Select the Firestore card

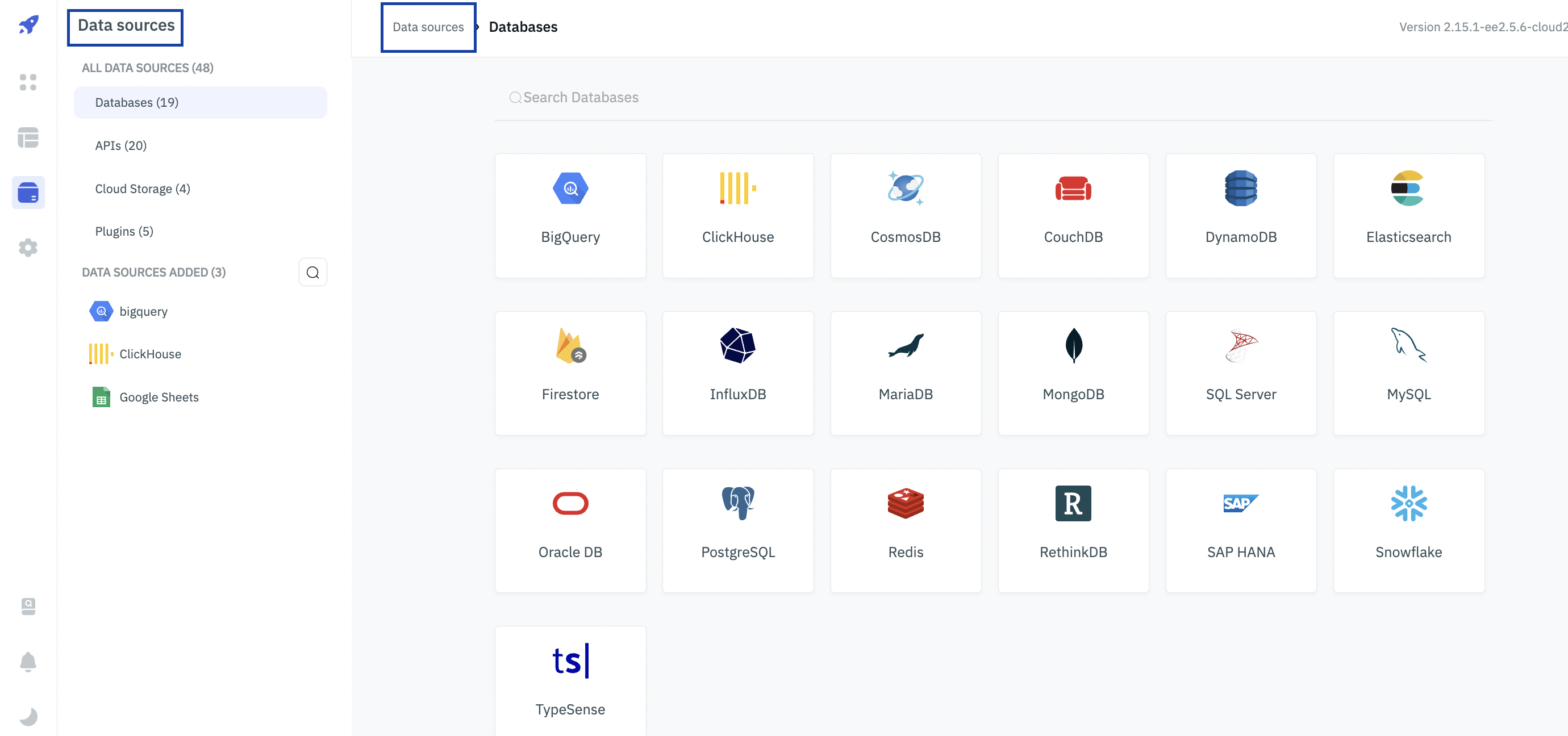coord(570,373)
